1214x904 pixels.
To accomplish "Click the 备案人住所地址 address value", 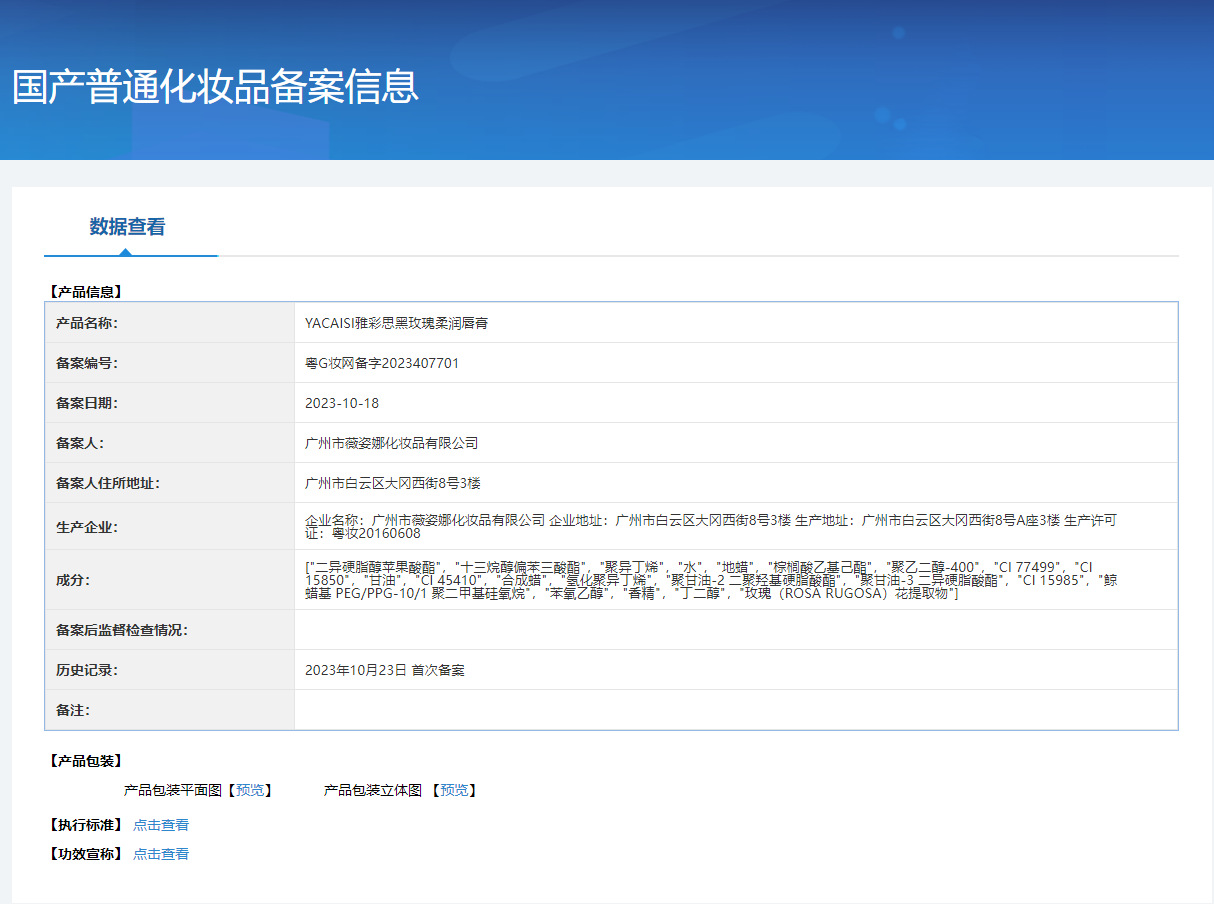I will pos(393,483).
